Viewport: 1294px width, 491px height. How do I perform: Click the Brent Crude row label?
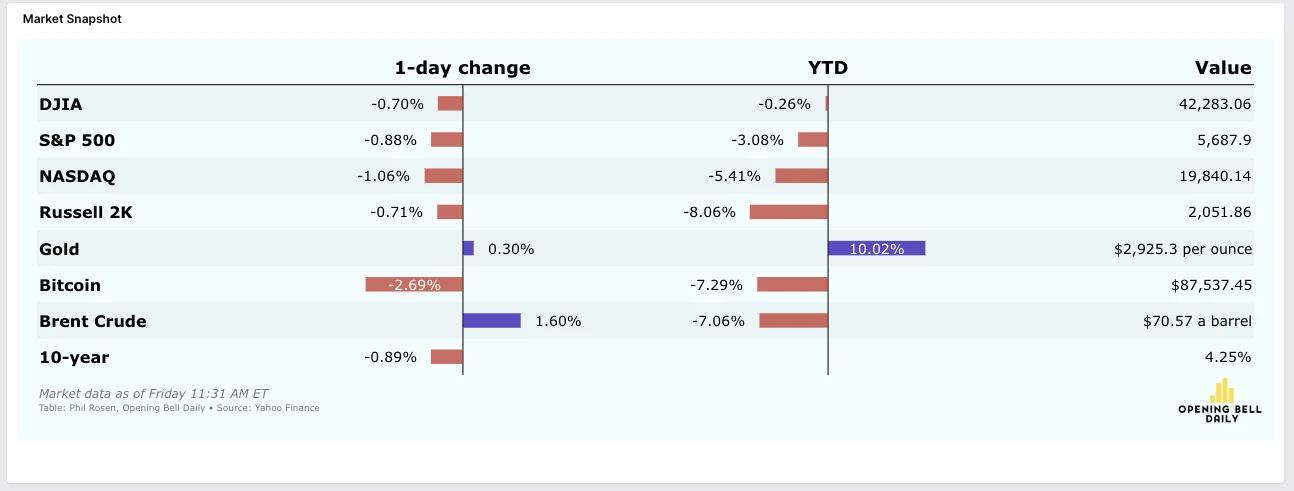pyautogui.click(x=93, y=321)
